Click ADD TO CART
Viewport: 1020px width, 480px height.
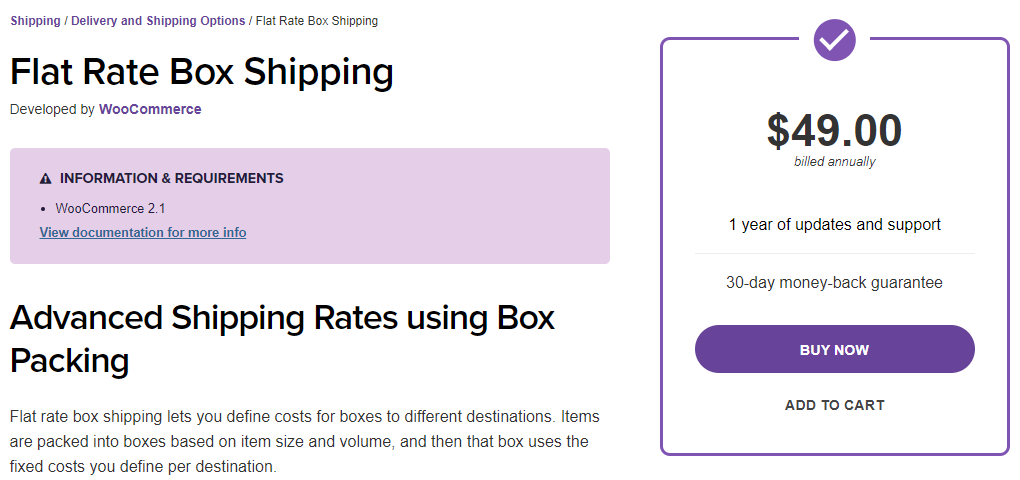(835, 405)
